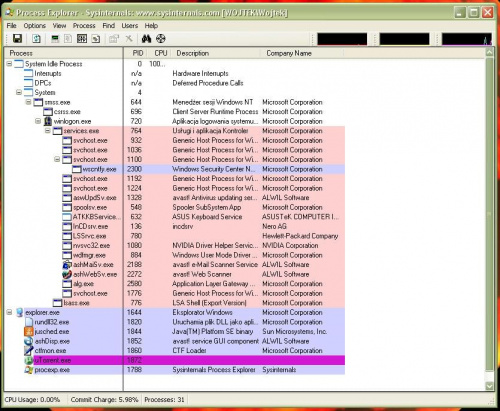
Task: Click 'Hewlett-Packard Company' company cell
Action: click(300, 236)
